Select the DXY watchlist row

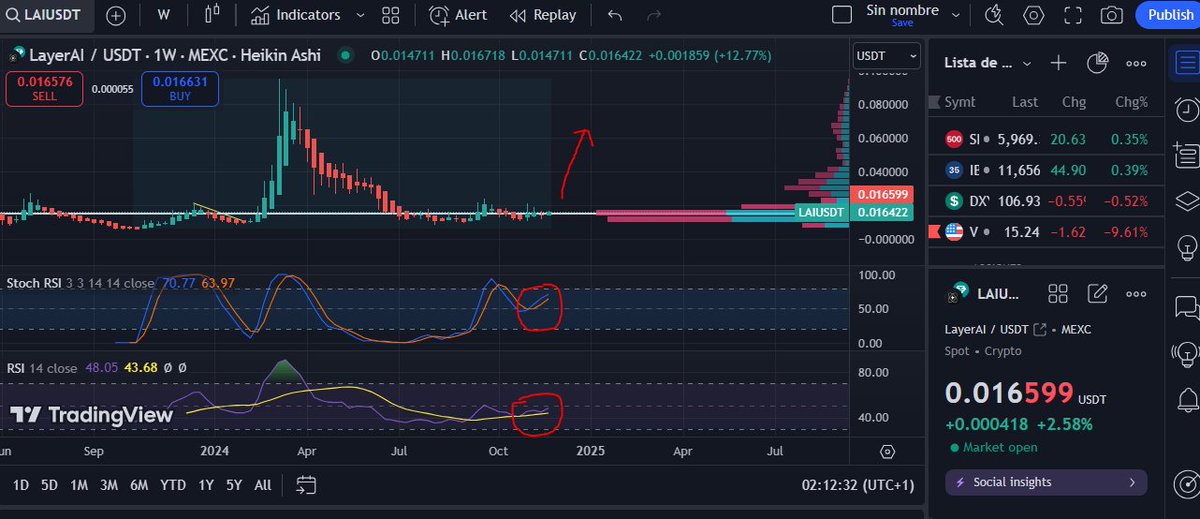coord(1045,201)
